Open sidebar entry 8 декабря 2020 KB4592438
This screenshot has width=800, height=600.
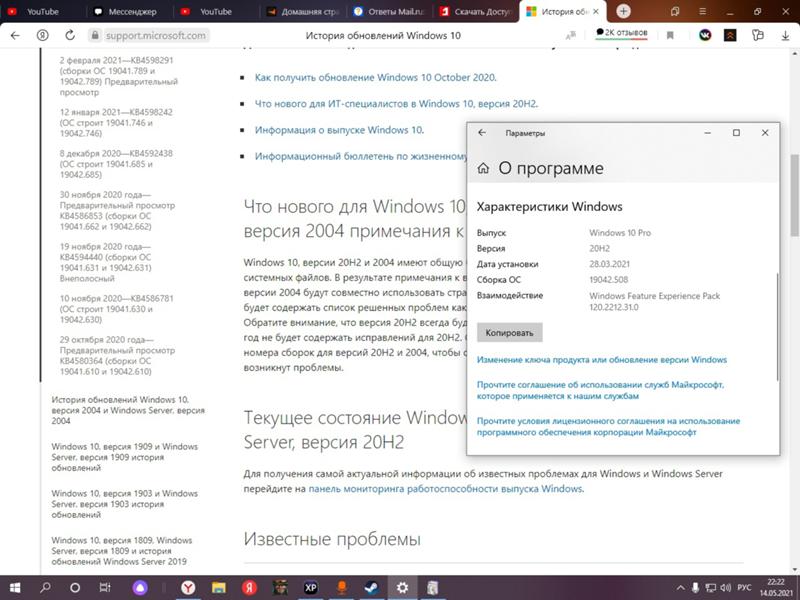pos(116,164)
